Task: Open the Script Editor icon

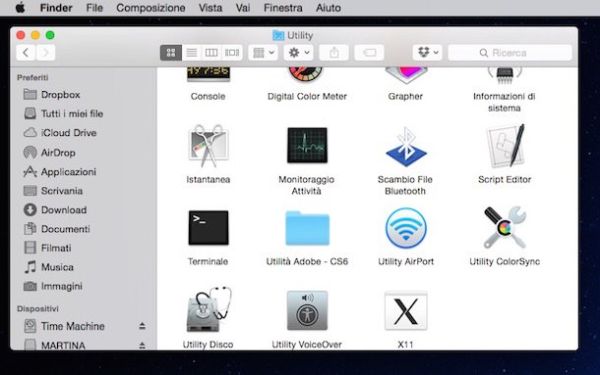Action: pos(505,146)
